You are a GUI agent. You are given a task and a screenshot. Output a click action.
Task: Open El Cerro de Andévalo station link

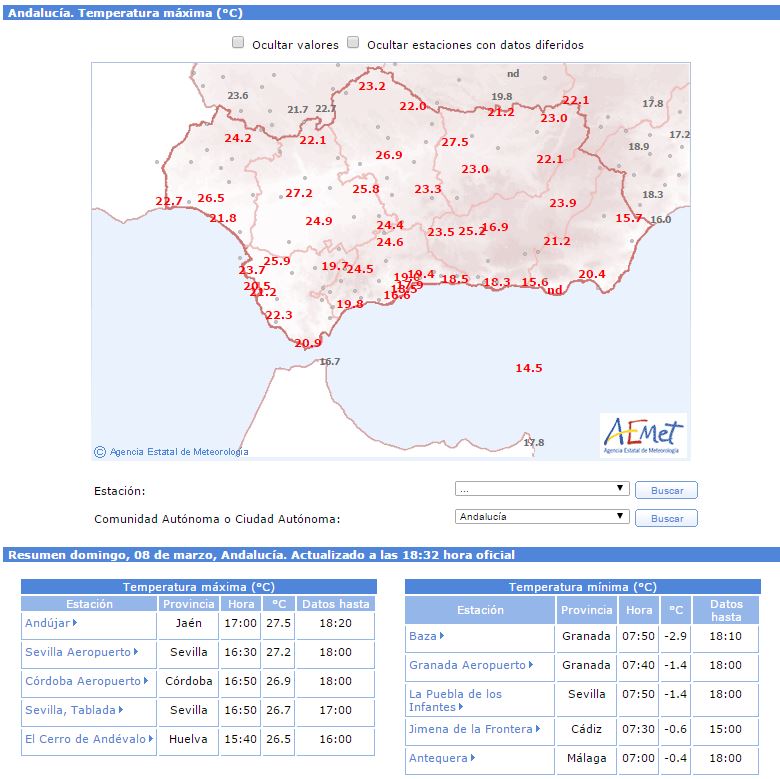(89, 739)
